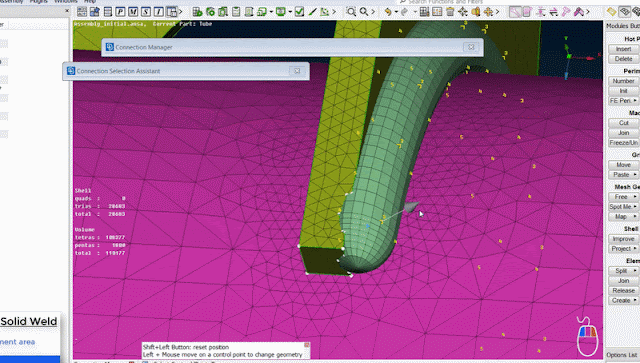Click the blue save-style icon in toolbar
Image resolution: width=640 pixels, height=363 pixels.
point(95,12)
